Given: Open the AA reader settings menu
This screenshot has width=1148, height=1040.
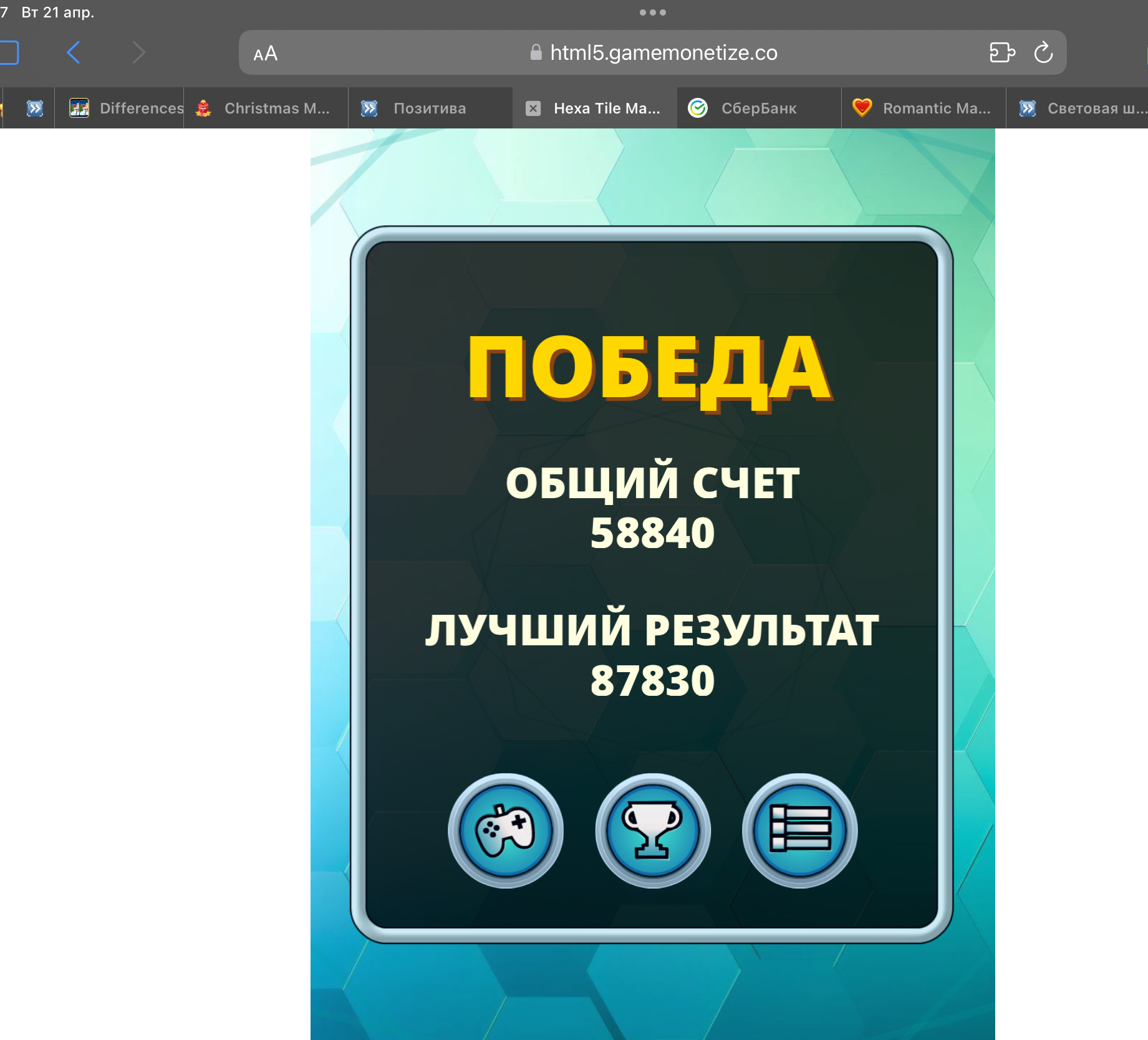Looking at the screenshot, I should point(266,54).
